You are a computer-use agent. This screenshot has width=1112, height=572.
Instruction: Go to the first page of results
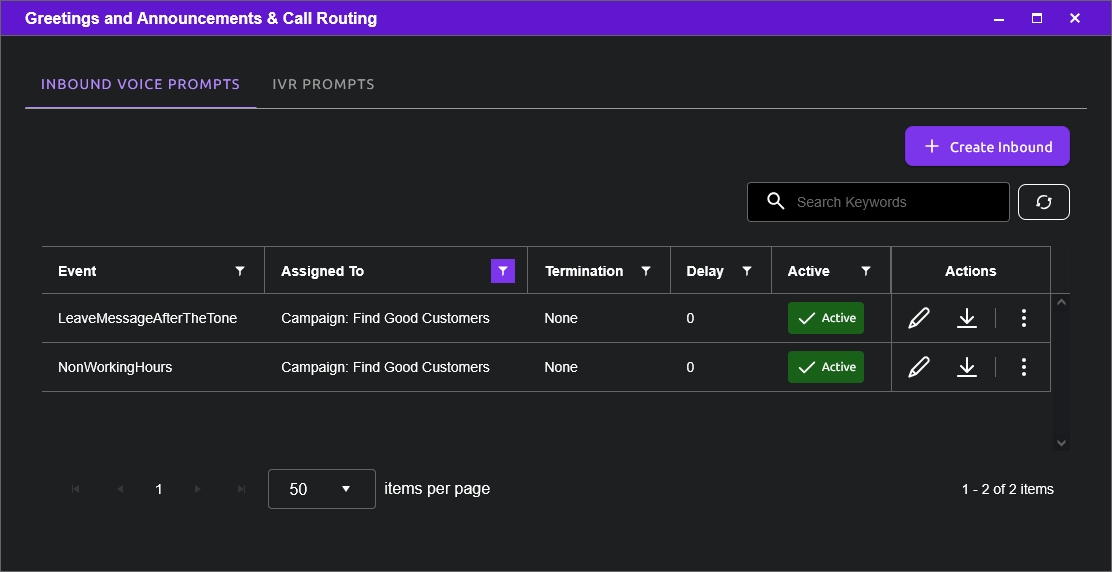75,489
